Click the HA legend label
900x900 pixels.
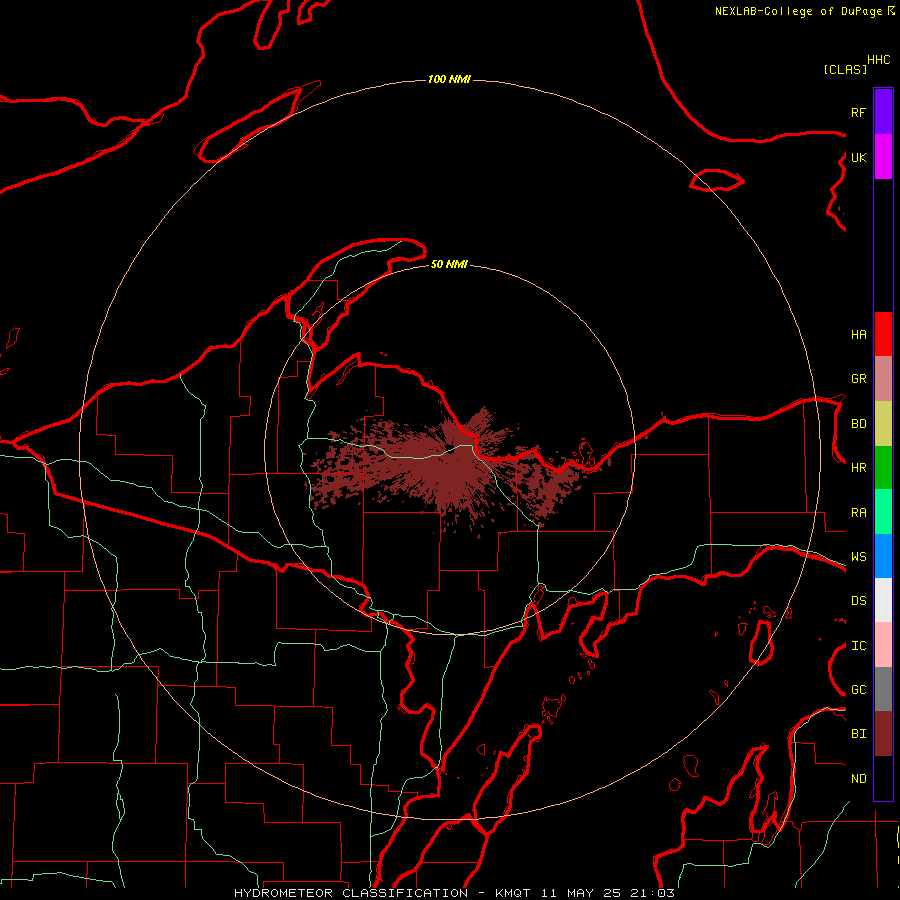pos(859,335)
